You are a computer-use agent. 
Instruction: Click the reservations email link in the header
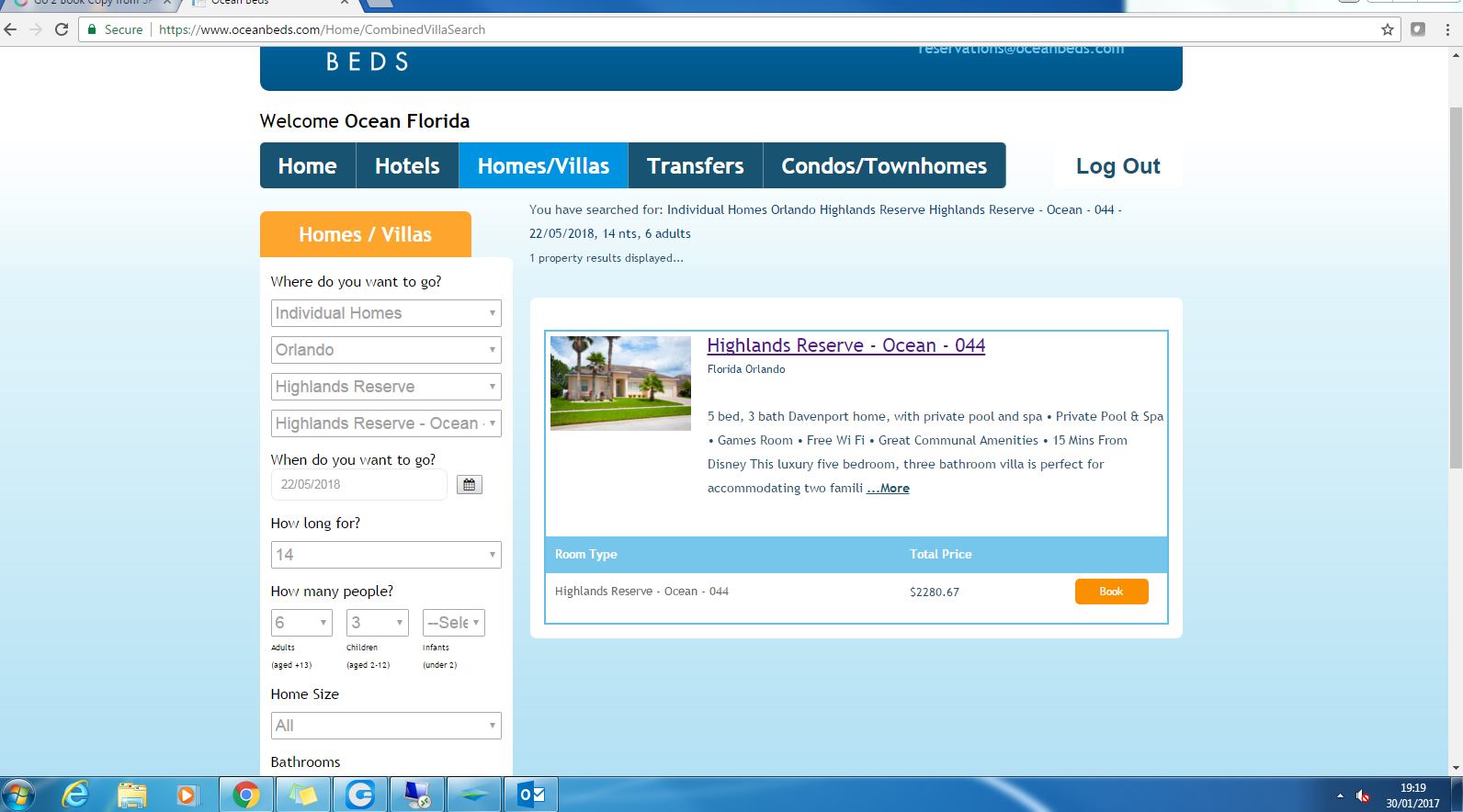pyautogui.click(x=1020, y=49)
